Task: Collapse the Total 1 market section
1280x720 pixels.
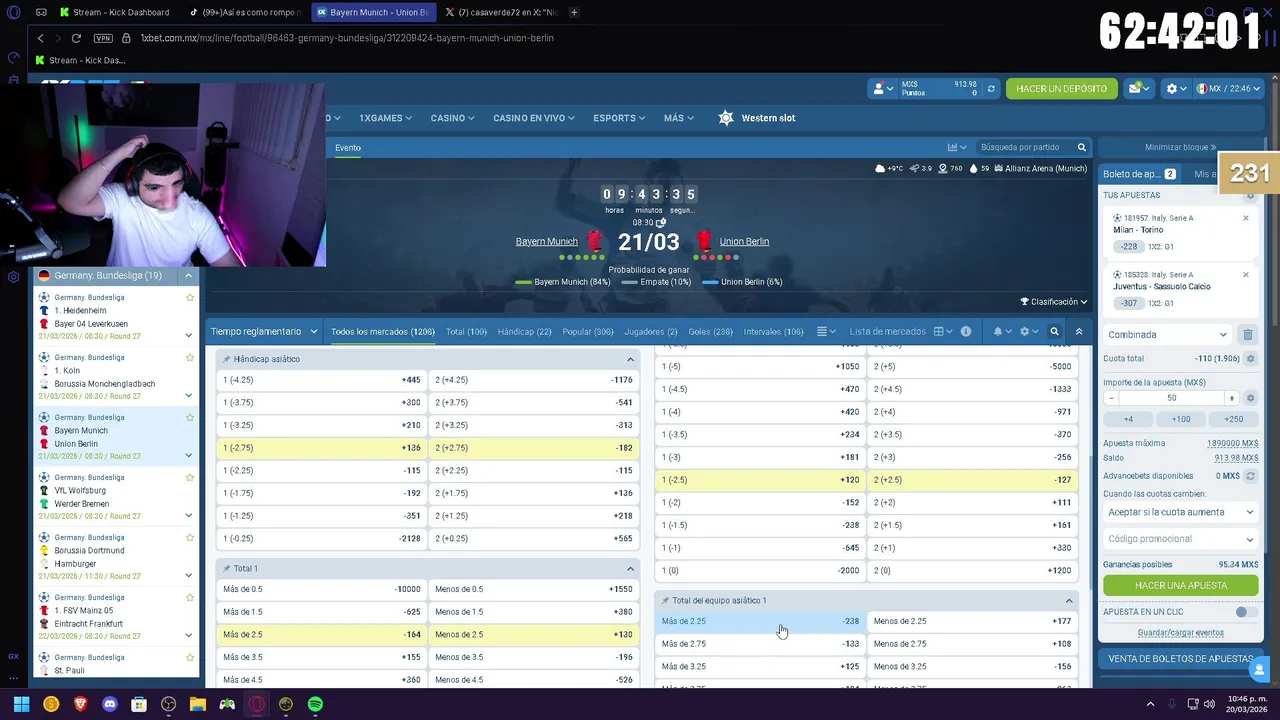Action: [x=630, y=568]
